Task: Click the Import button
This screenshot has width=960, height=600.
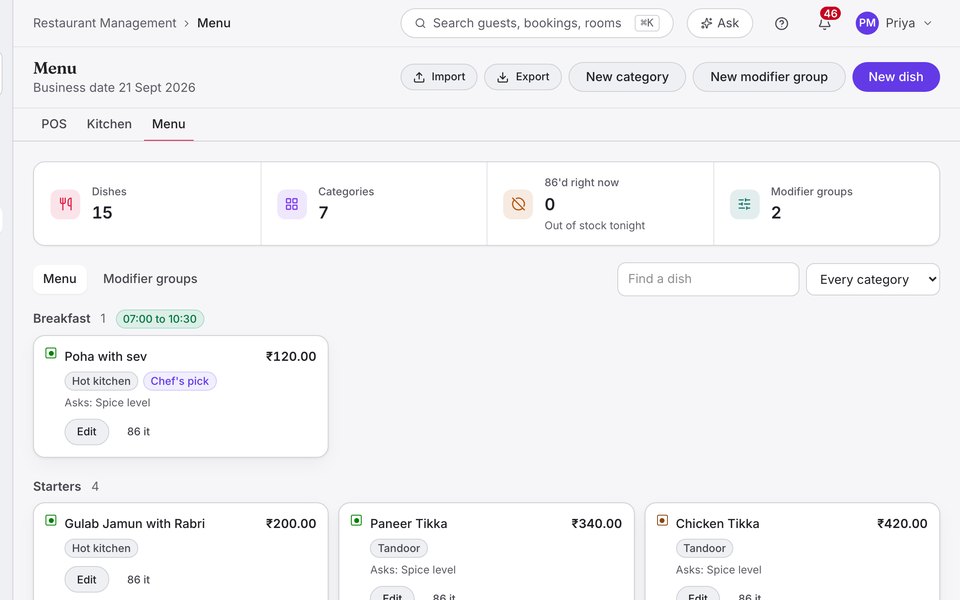Action: (x=439, y=77)
